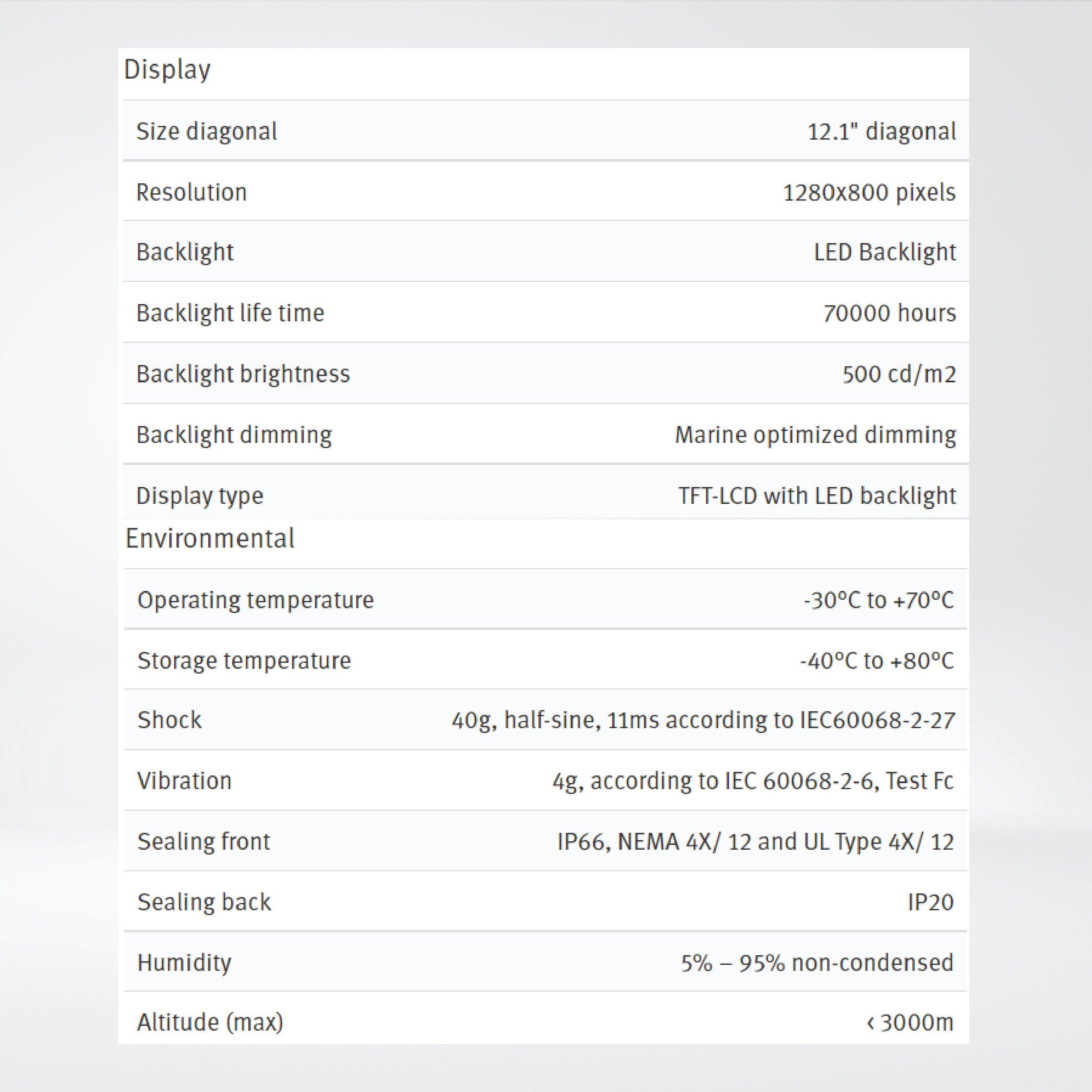
Task: Click the Display section heading
Action: pyautogui.click(x=167, y=70)
